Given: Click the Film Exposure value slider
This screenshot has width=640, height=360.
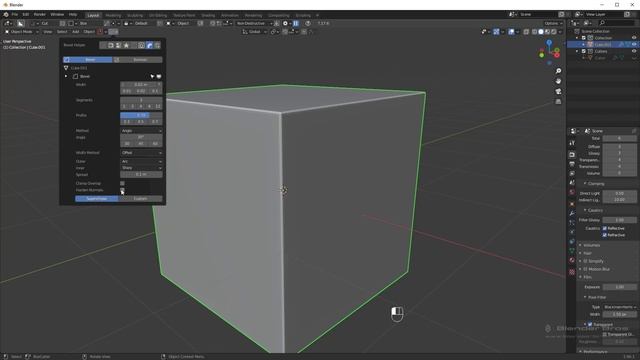Looking at the screenshot, I should pyautogui.click(x=619, y=287).
